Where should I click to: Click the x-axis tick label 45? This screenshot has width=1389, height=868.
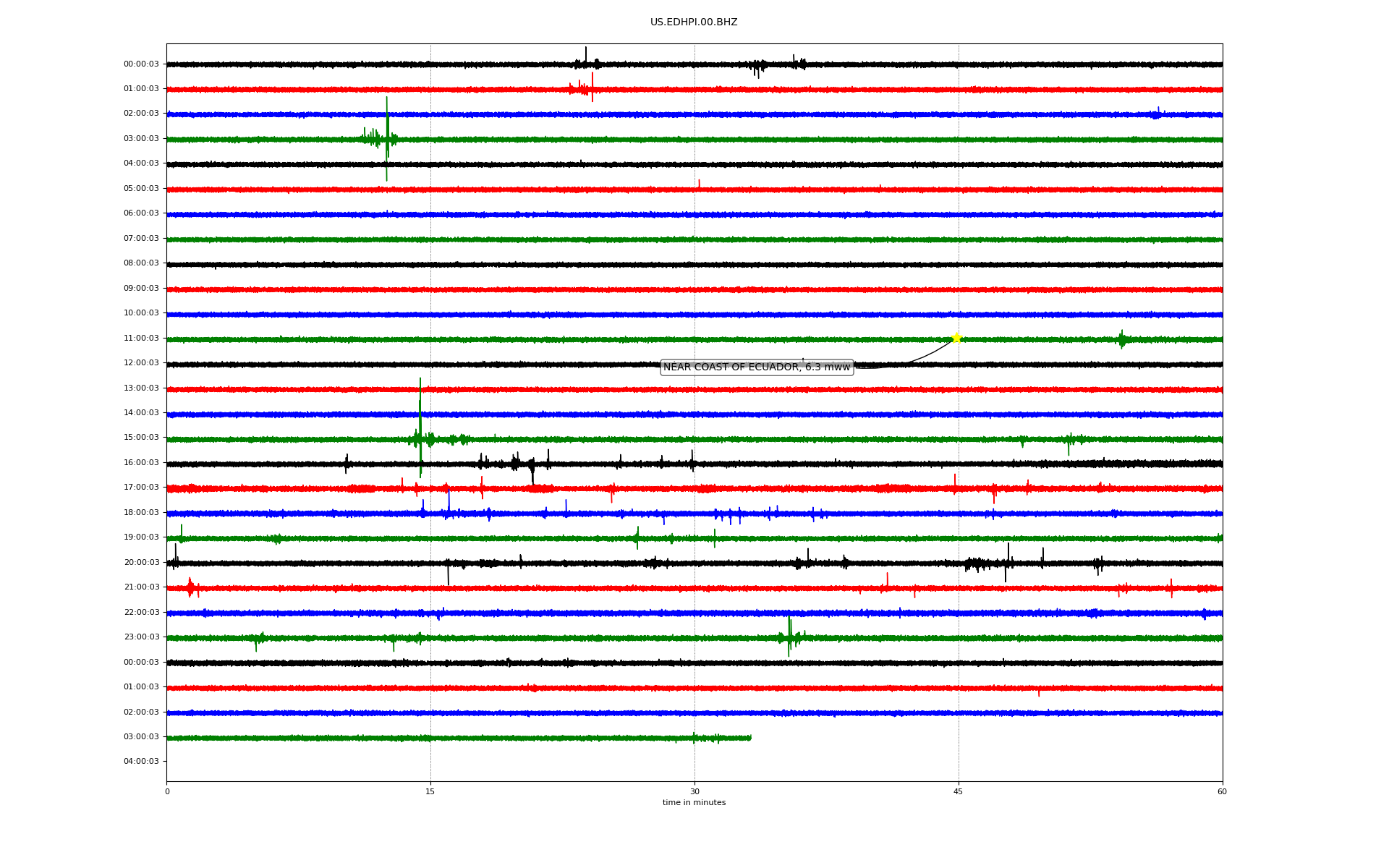click(x=959, y=792)
